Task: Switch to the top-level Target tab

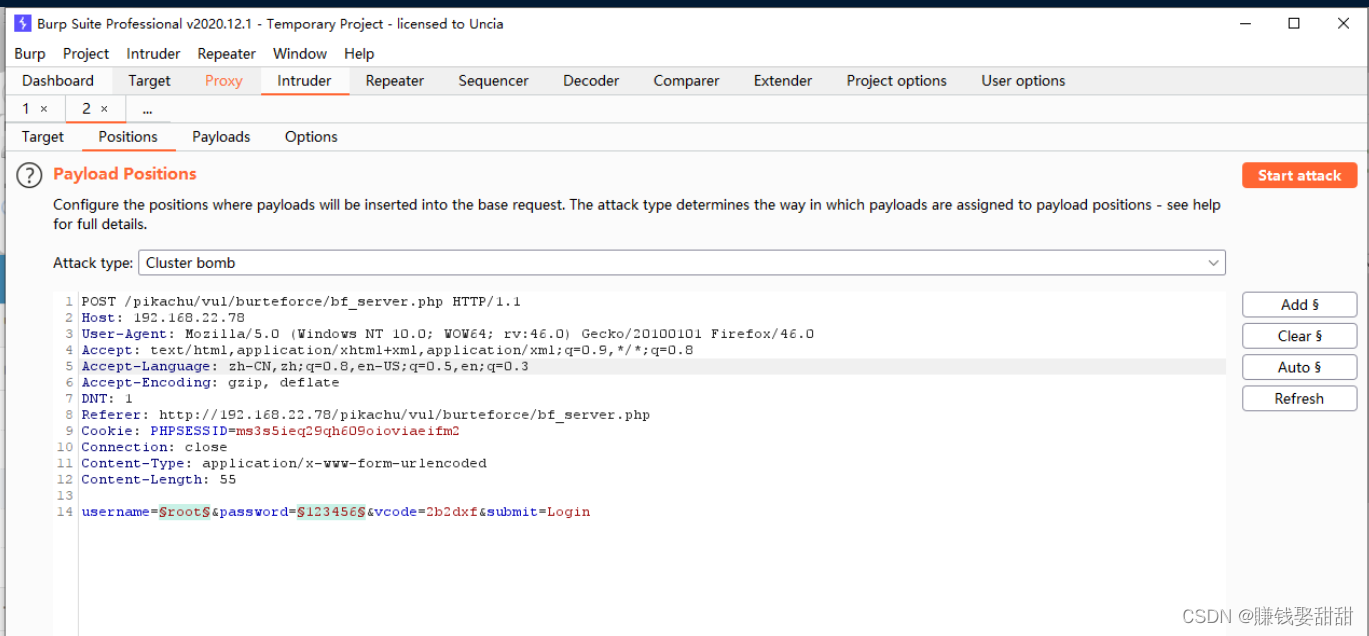Action: tap(149, 81)
